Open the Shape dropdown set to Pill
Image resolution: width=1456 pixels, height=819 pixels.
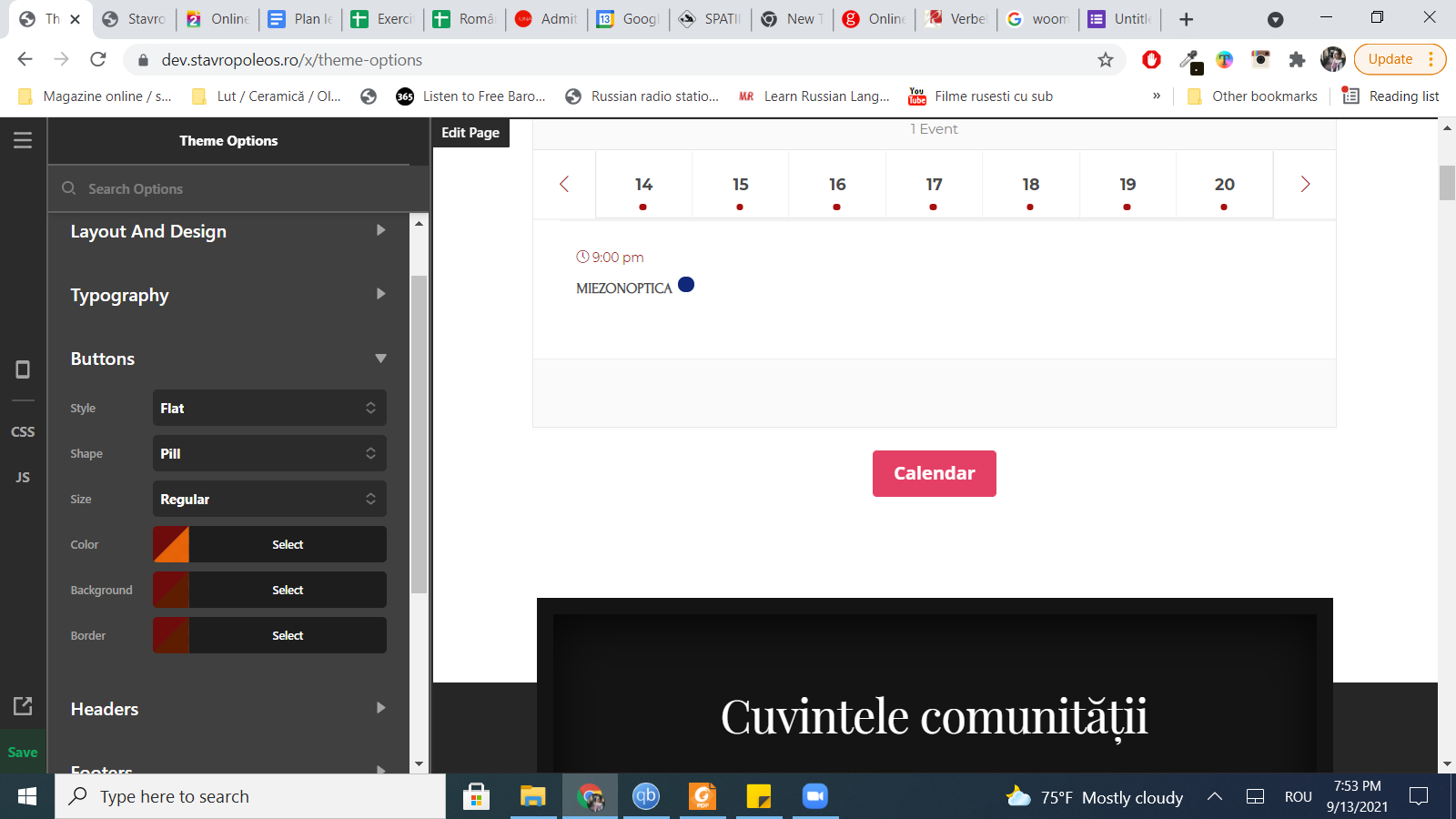269,454
